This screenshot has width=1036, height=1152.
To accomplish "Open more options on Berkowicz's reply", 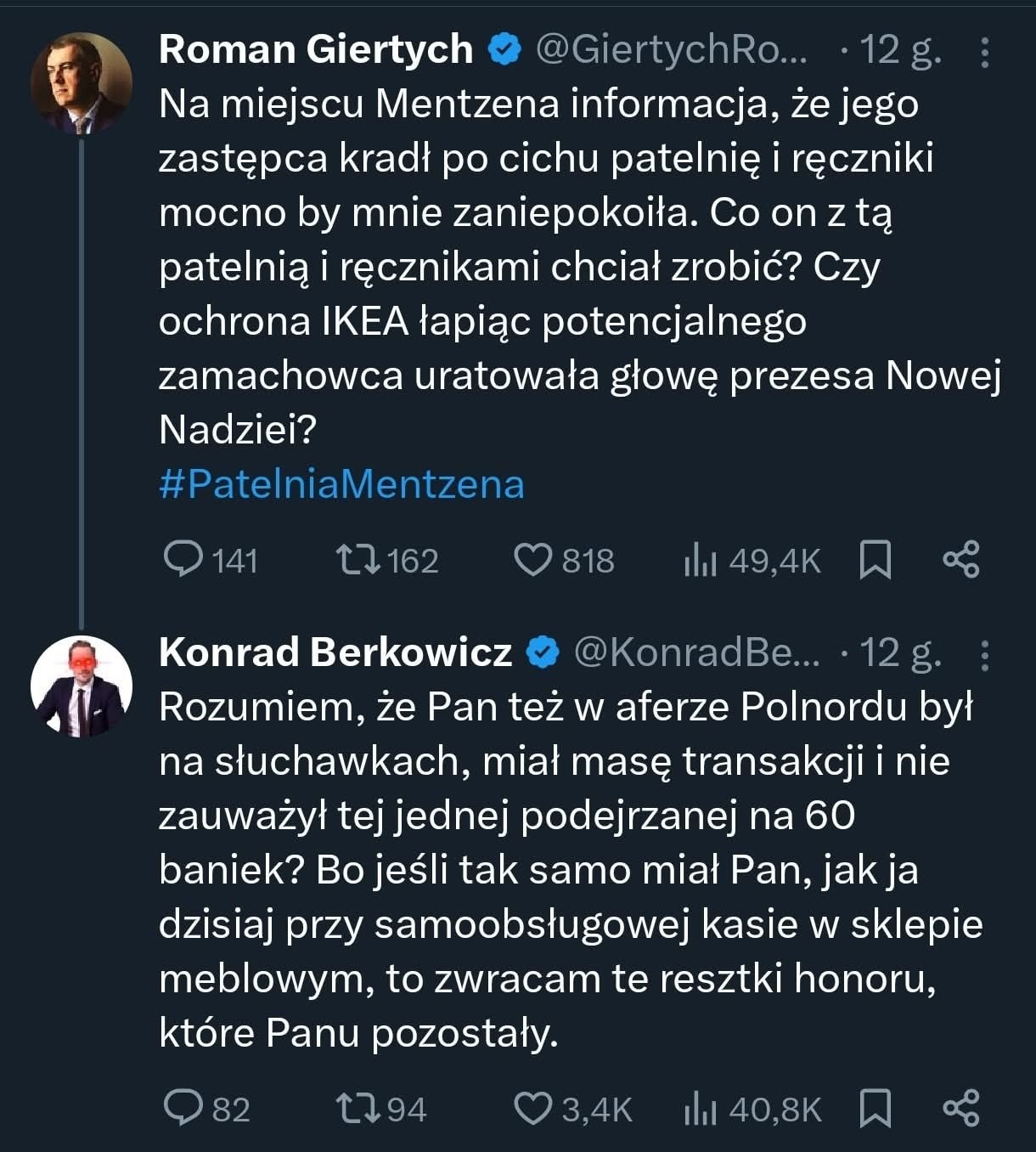I will pyautogui.click(x=984, y=655).
